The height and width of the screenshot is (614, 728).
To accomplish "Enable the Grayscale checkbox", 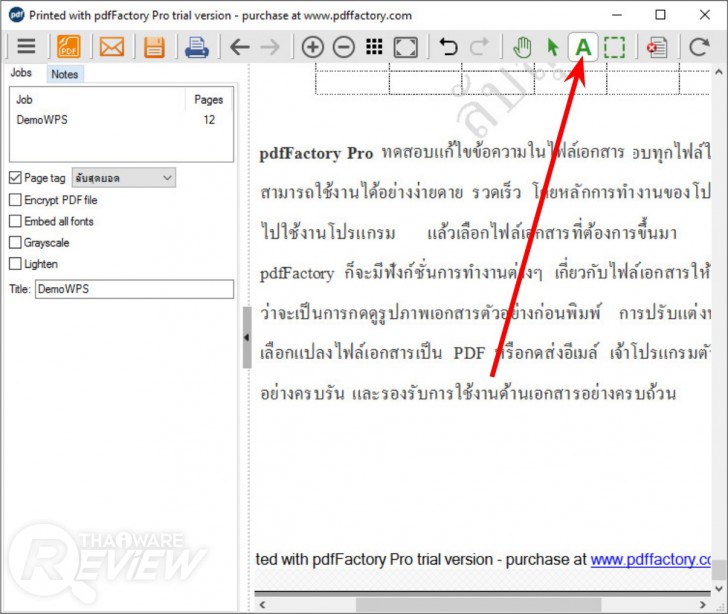I will (15, 242).
